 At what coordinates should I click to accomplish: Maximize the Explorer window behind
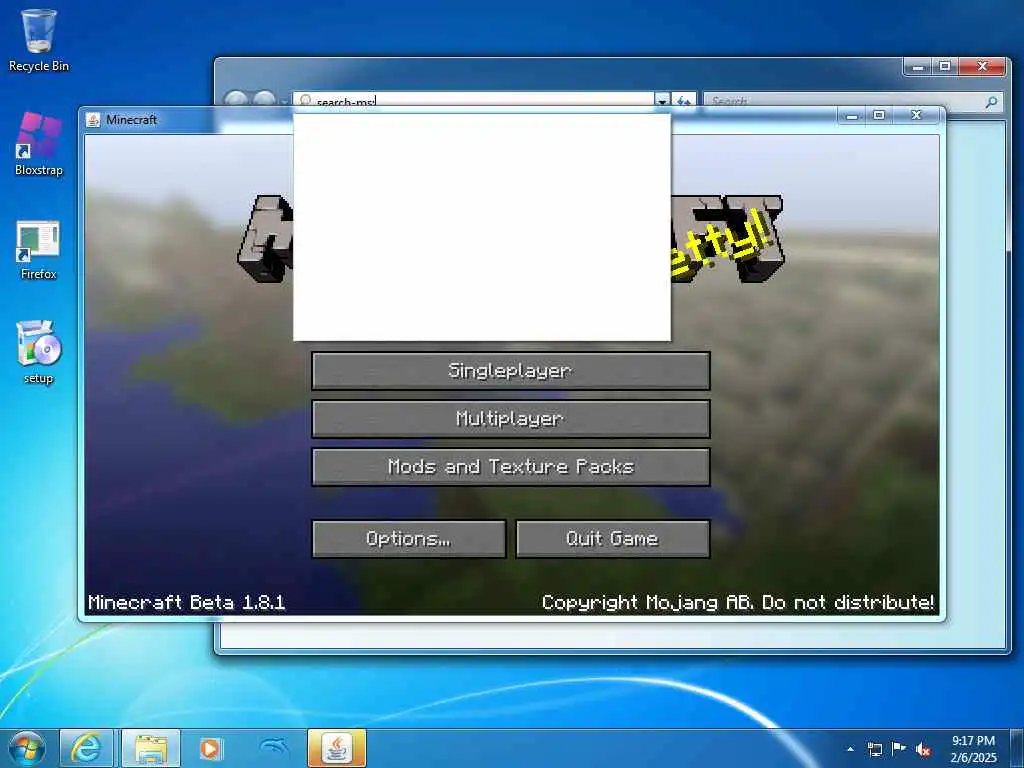click(x=945, y=67)
